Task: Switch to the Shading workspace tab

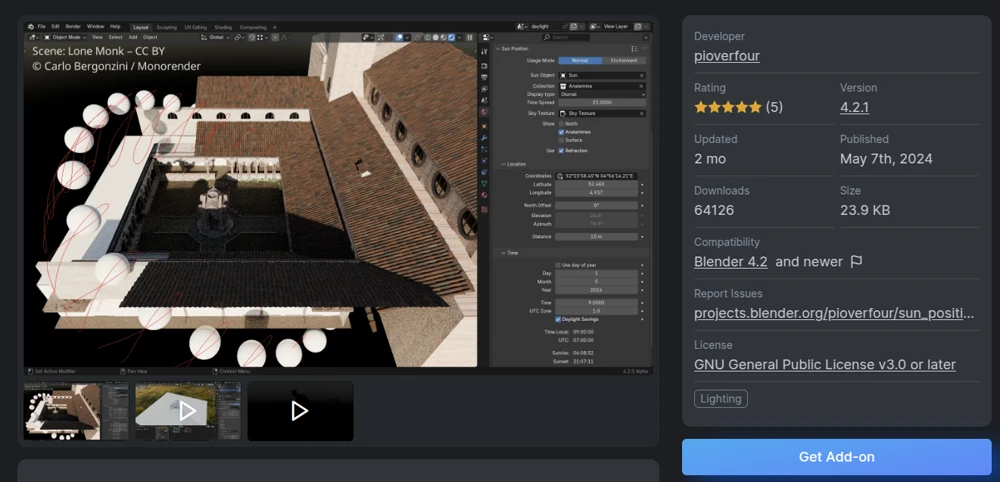Action: point(223,27)
